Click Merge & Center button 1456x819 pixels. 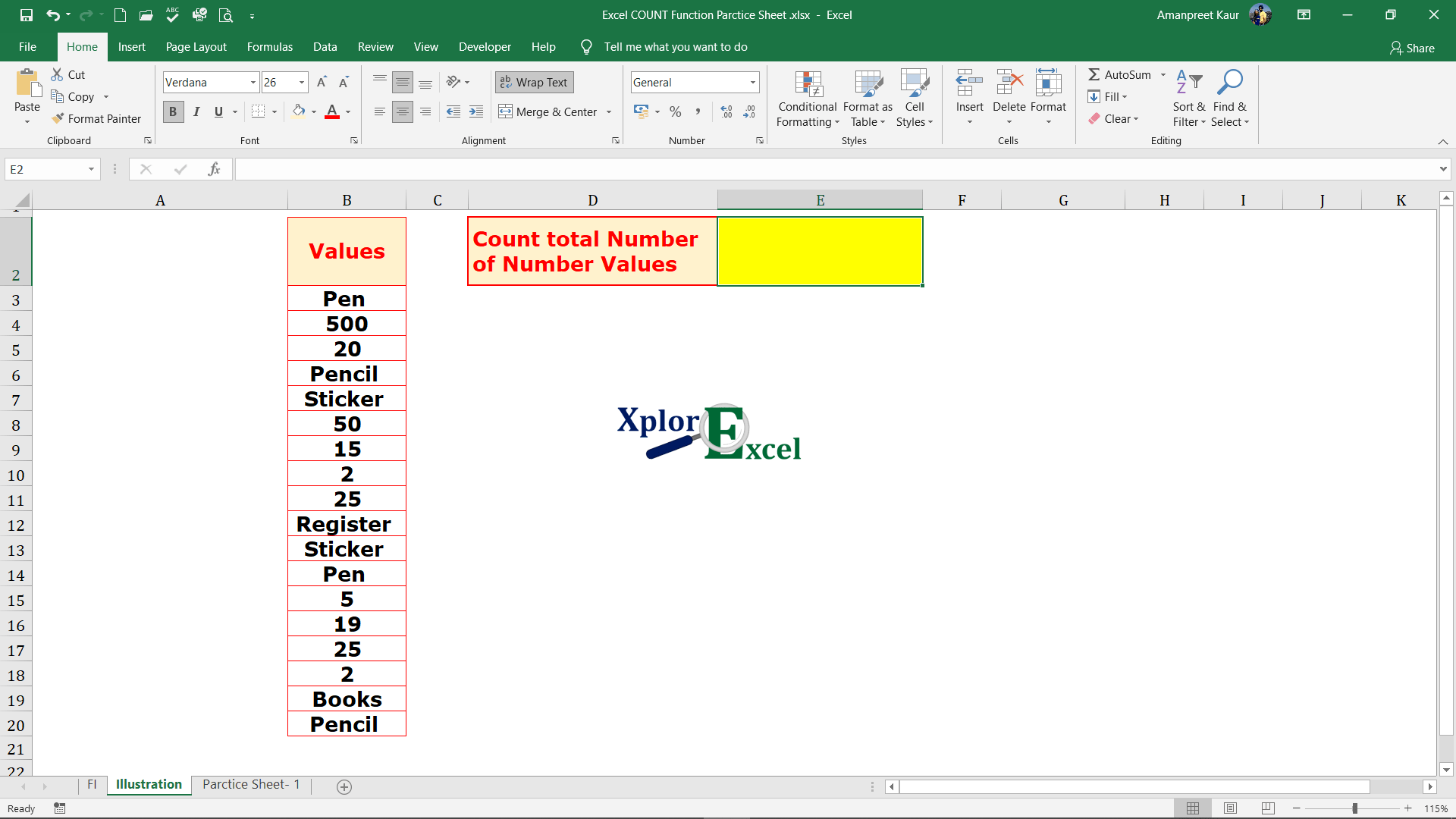(548, 111)
